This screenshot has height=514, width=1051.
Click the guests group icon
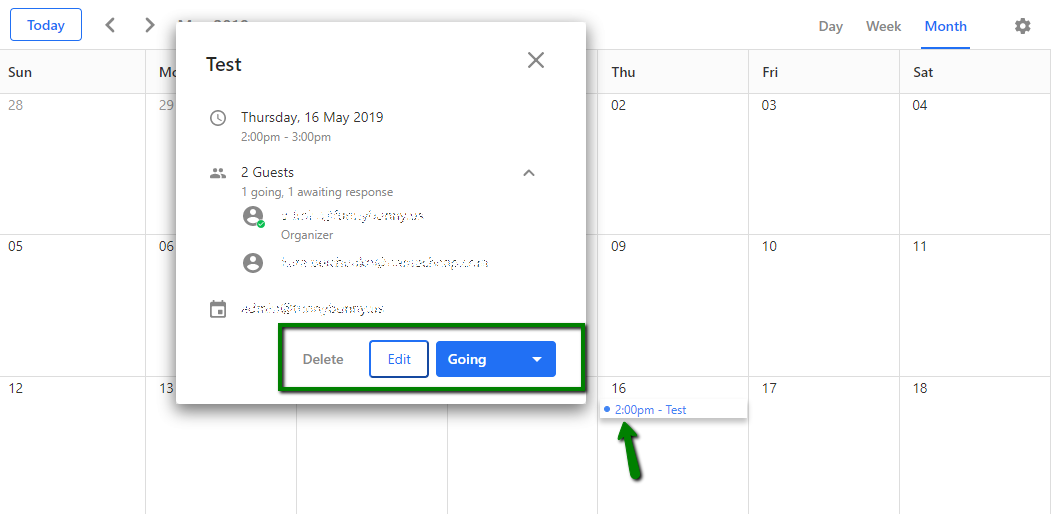(218, 173)
